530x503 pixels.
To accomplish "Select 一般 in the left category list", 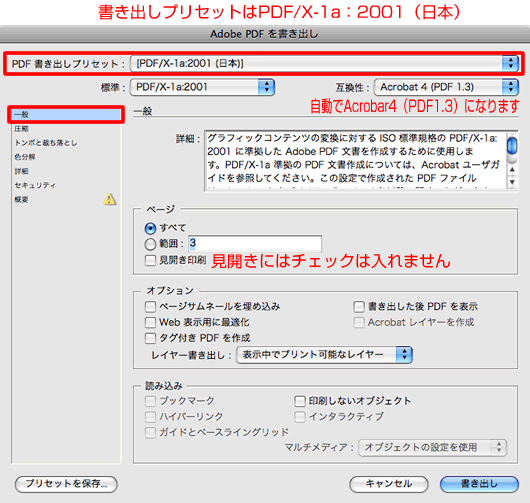I will pos(66,115).
